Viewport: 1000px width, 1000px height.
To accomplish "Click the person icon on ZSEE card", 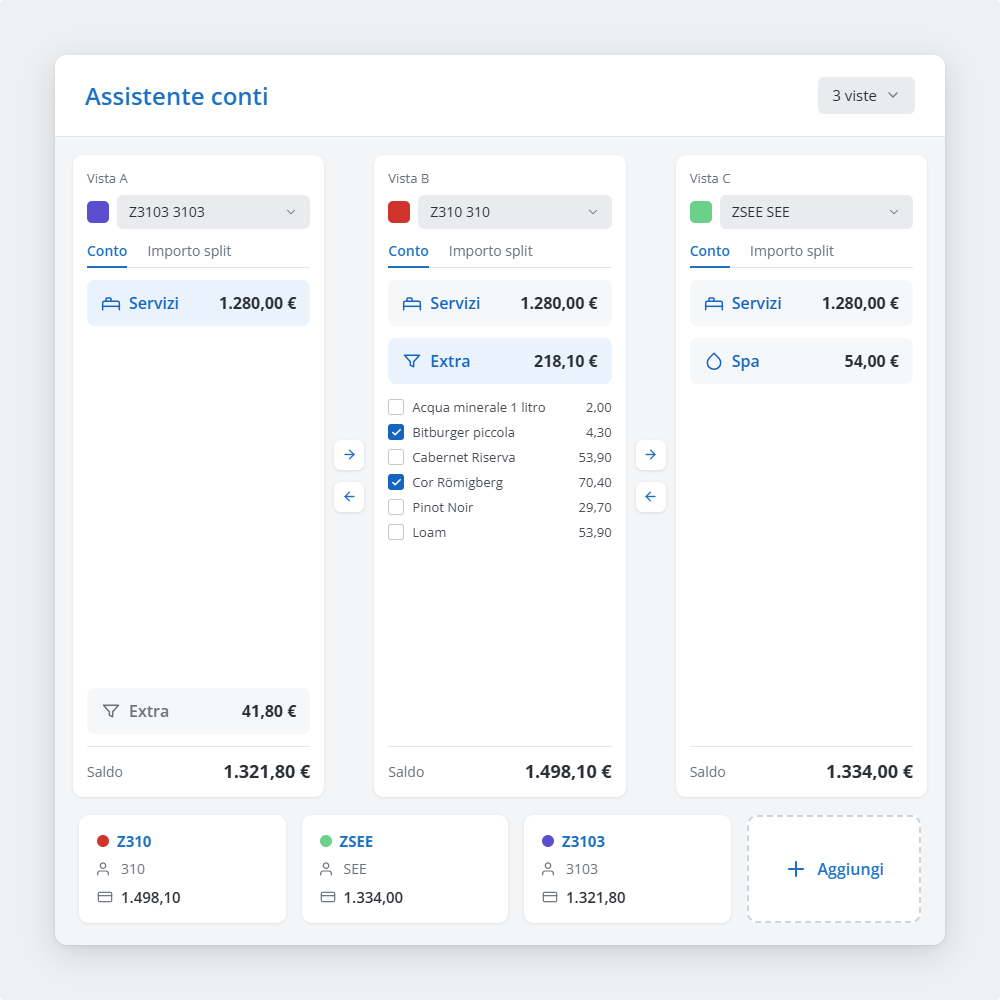I will [326, 869].
